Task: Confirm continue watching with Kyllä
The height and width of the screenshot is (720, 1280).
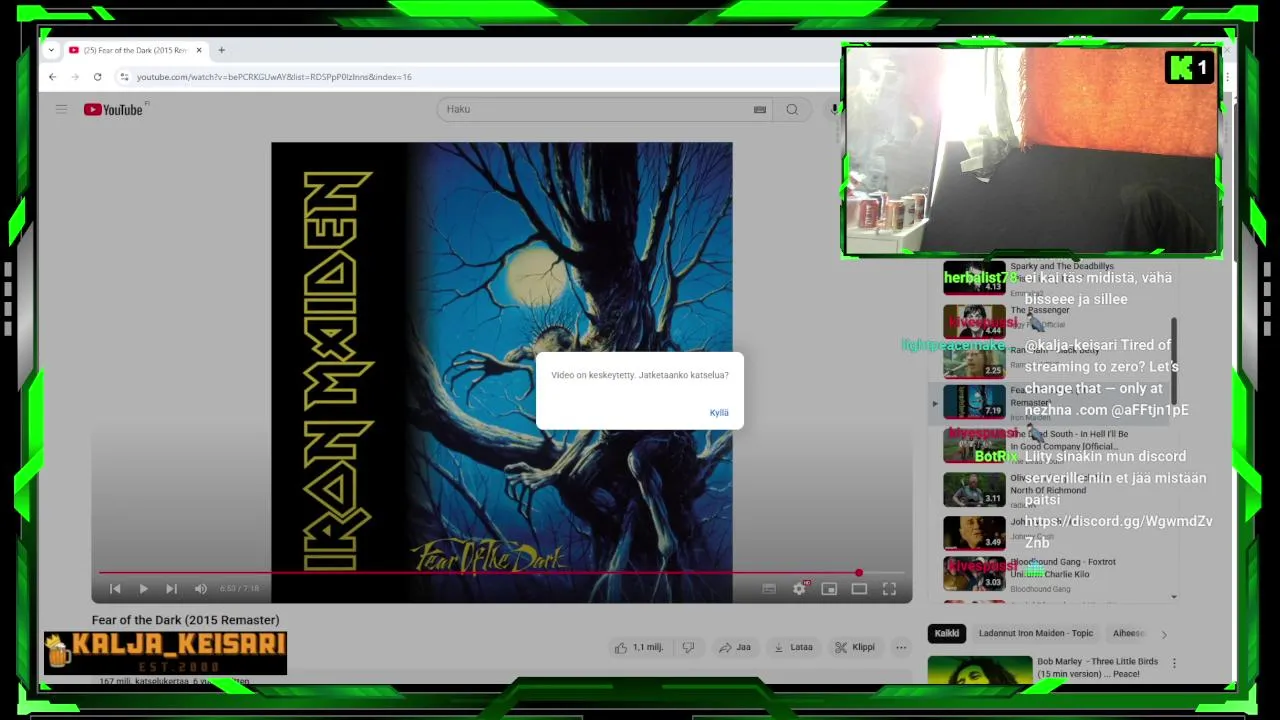Action: 719,413
